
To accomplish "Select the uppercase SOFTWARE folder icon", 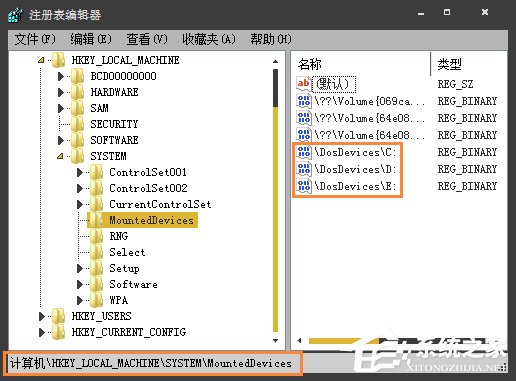I will 78,140.
